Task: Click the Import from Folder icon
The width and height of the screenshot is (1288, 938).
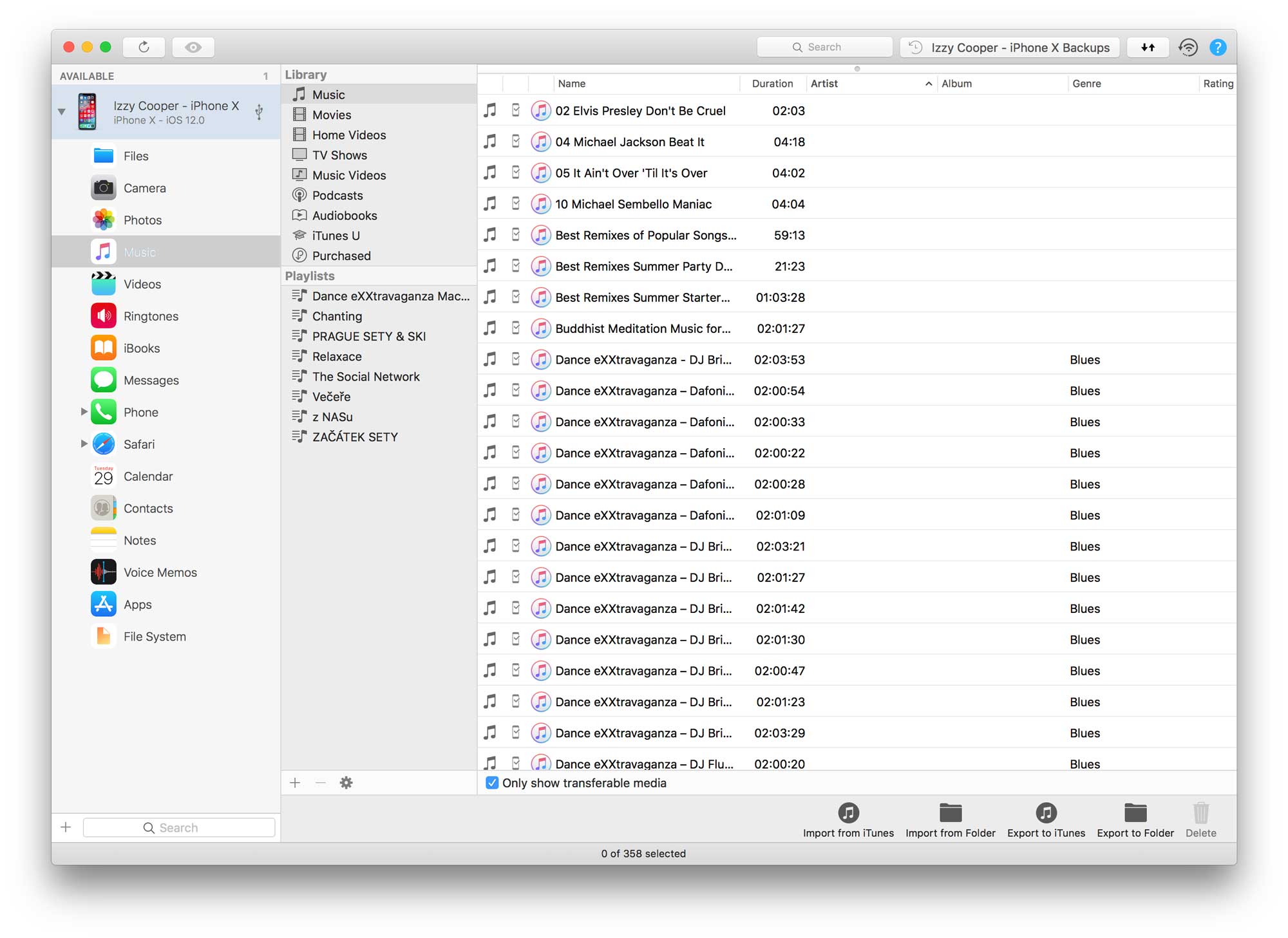Action: click(950, 813)
